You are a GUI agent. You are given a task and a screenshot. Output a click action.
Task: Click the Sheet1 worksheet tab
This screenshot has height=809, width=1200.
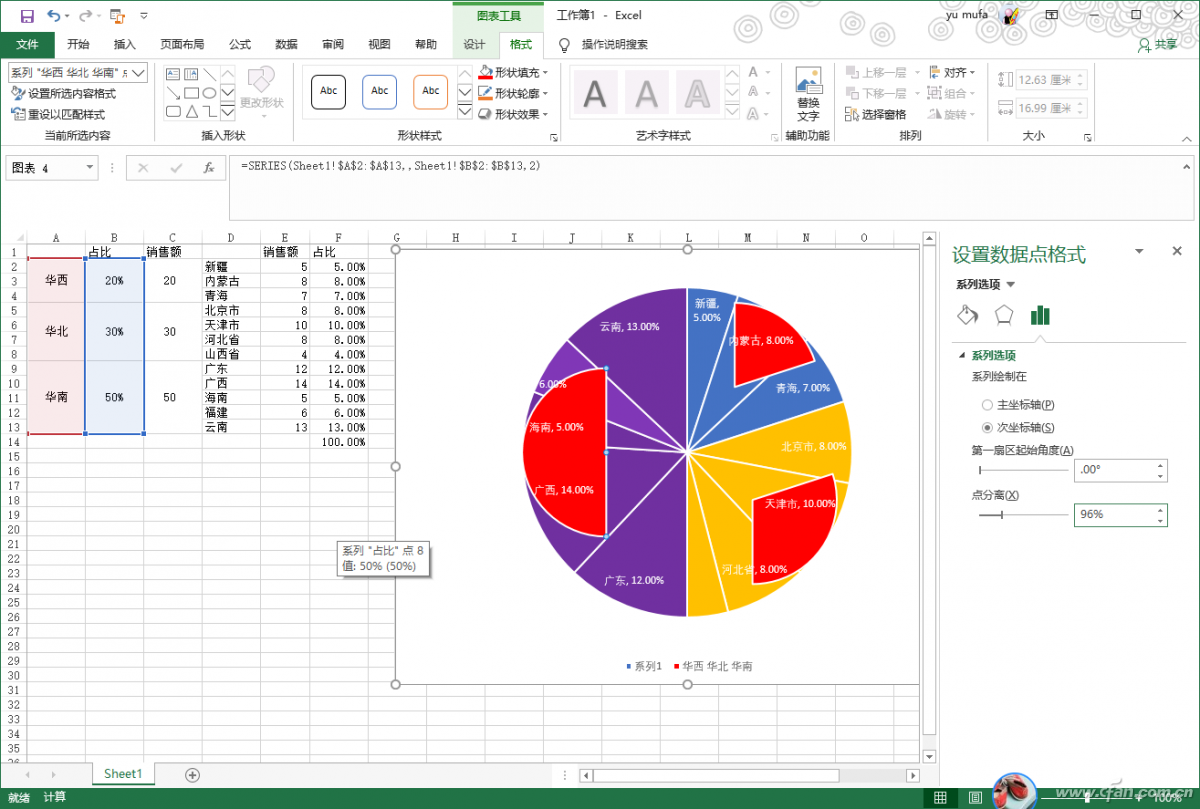click(x=123, y=774)
